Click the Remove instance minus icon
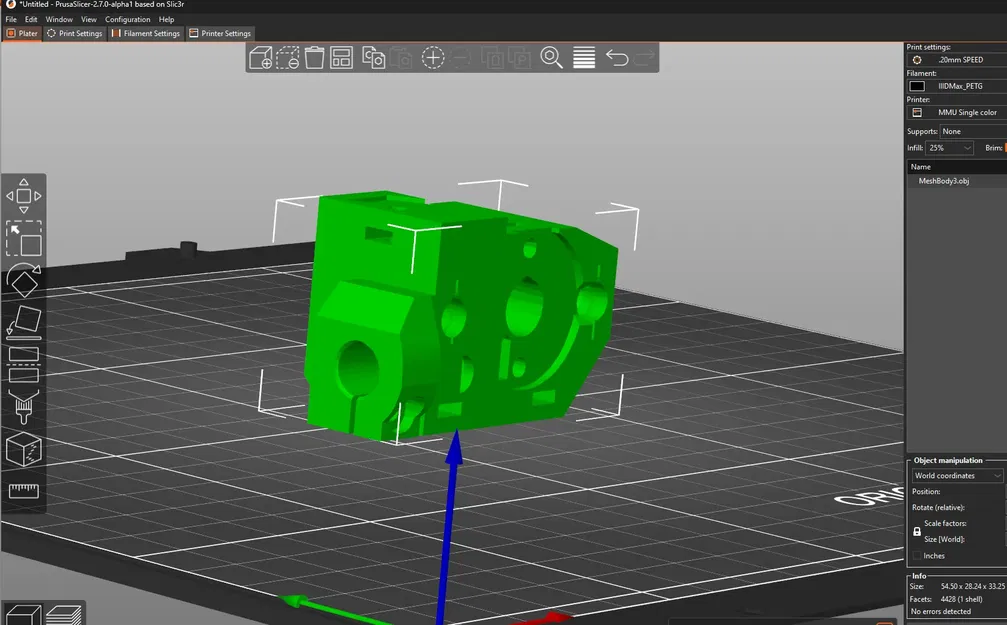The height and width of the screenshot is (625, 1007). (460, 58)
